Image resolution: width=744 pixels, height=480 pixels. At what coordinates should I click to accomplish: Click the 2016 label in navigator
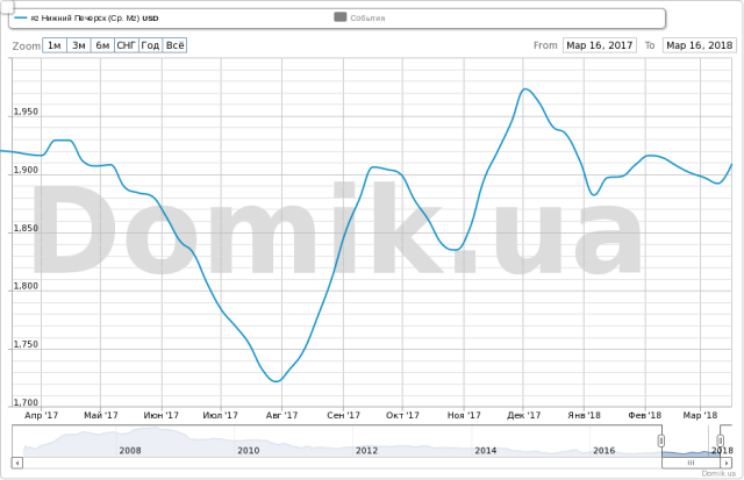point(604,450)
